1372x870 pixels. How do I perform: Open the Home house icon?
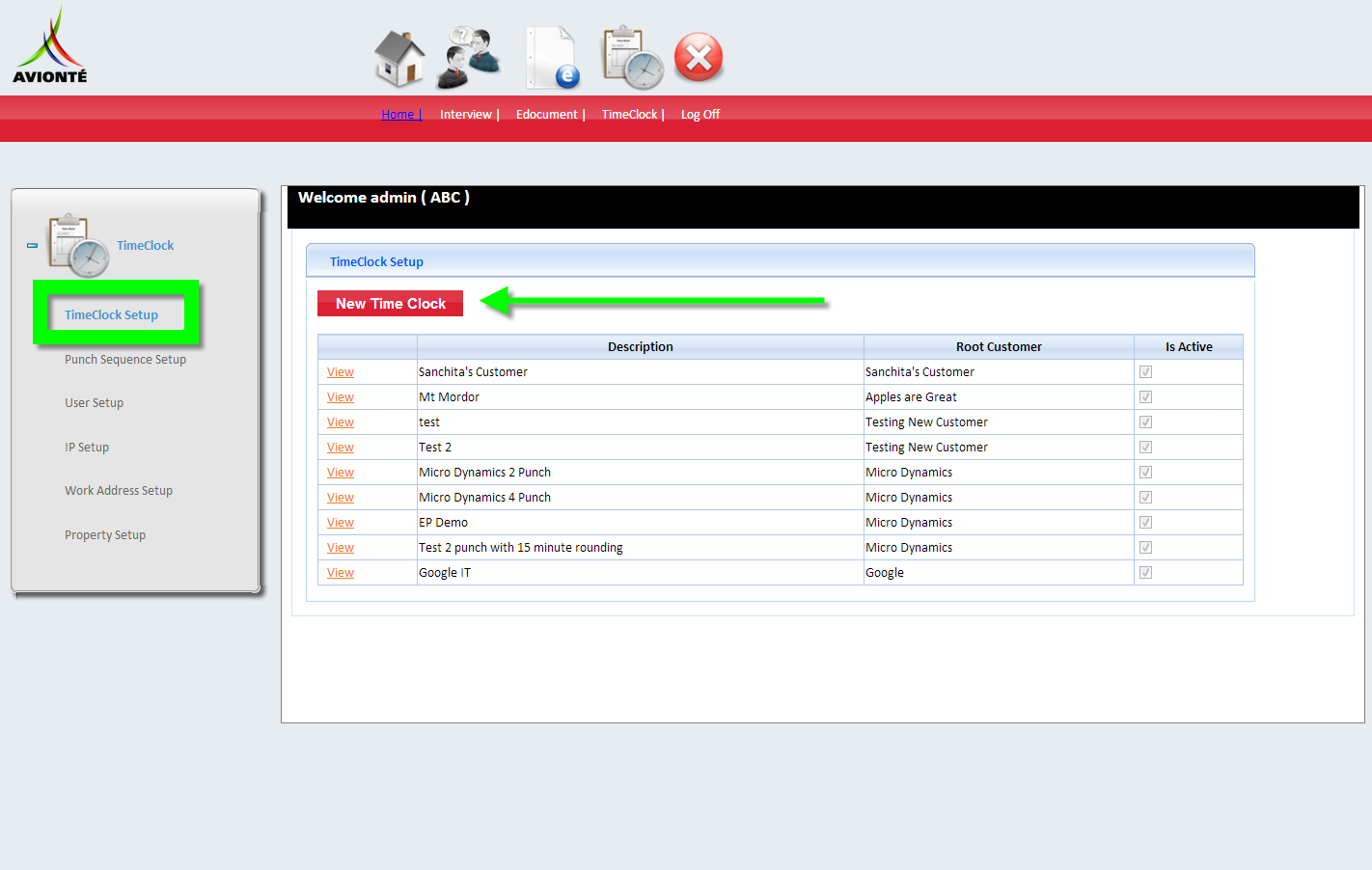400,58
